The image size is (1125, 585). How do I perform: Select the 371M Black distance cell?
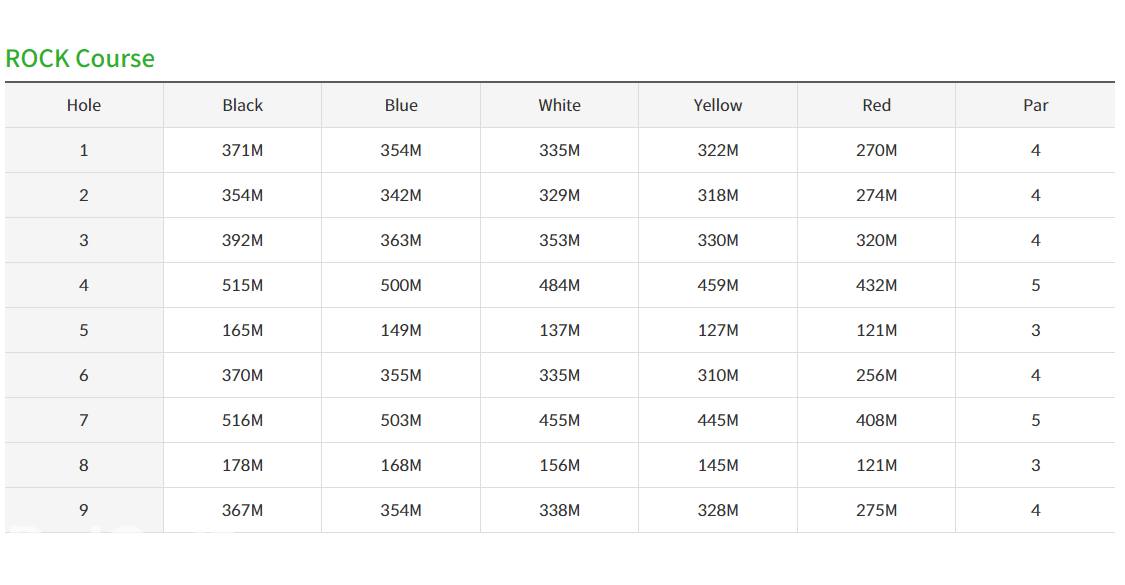[242, 150]
